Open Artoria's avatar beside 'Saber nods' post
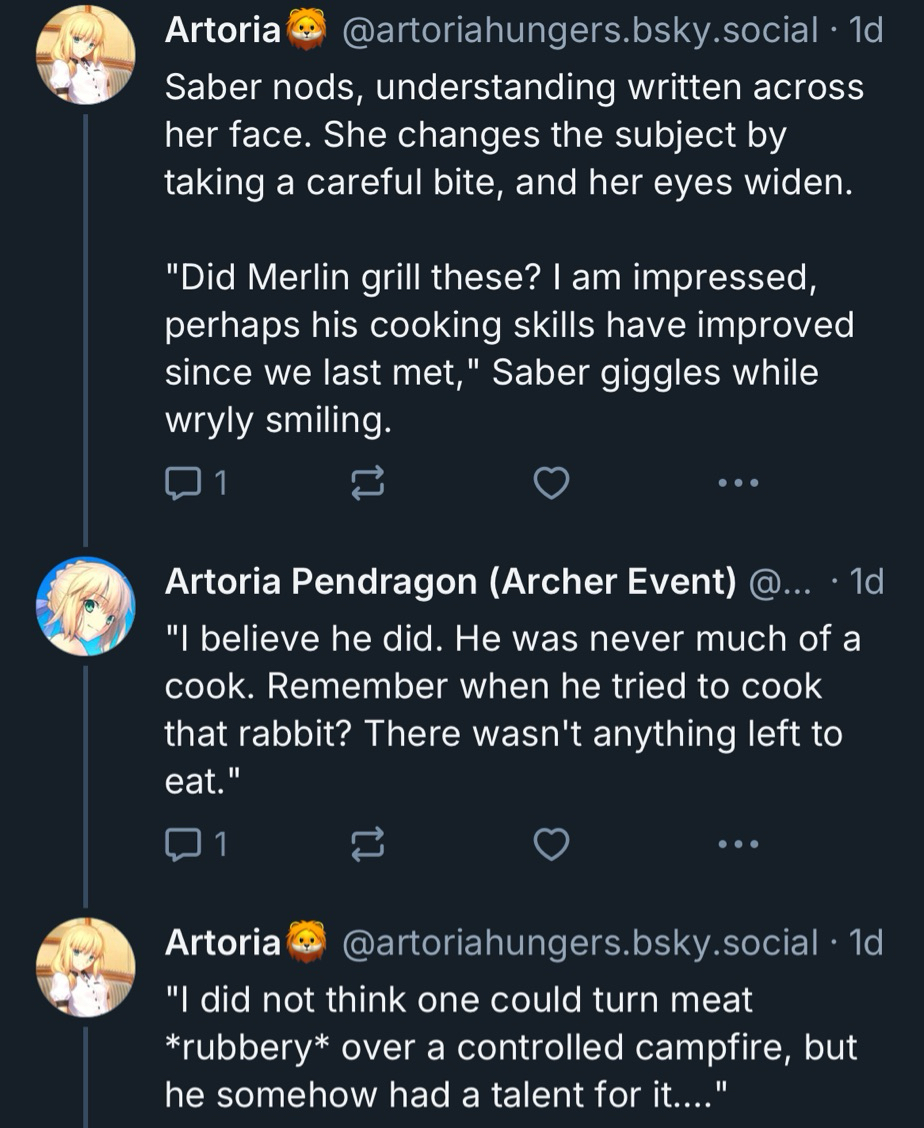The height and width of the screenshot is (1128, 924). pyautogui.click(x=85, y=55)
